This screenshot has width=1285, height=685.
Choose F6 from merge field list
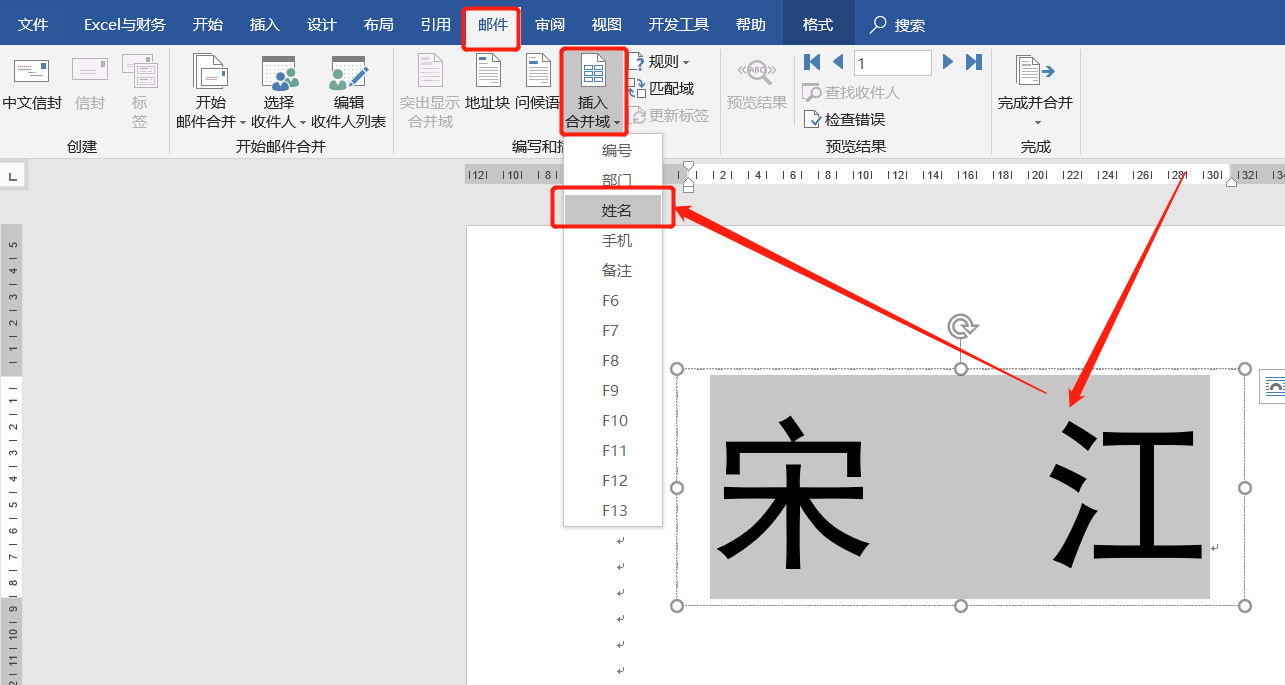pyautogui.click(x=613, y=301)
